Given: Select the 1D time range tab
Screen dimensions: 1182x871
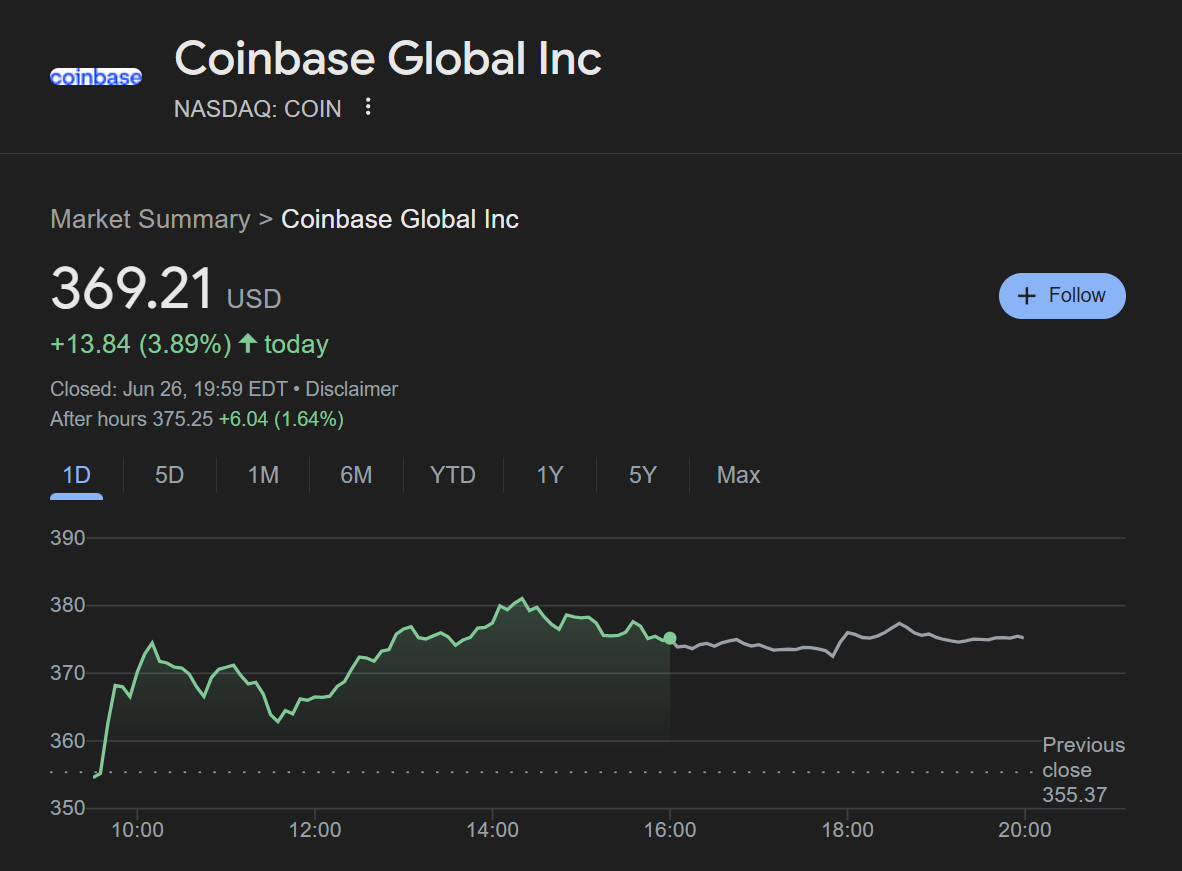Looking at the screenshot, I should coord(76,475).
